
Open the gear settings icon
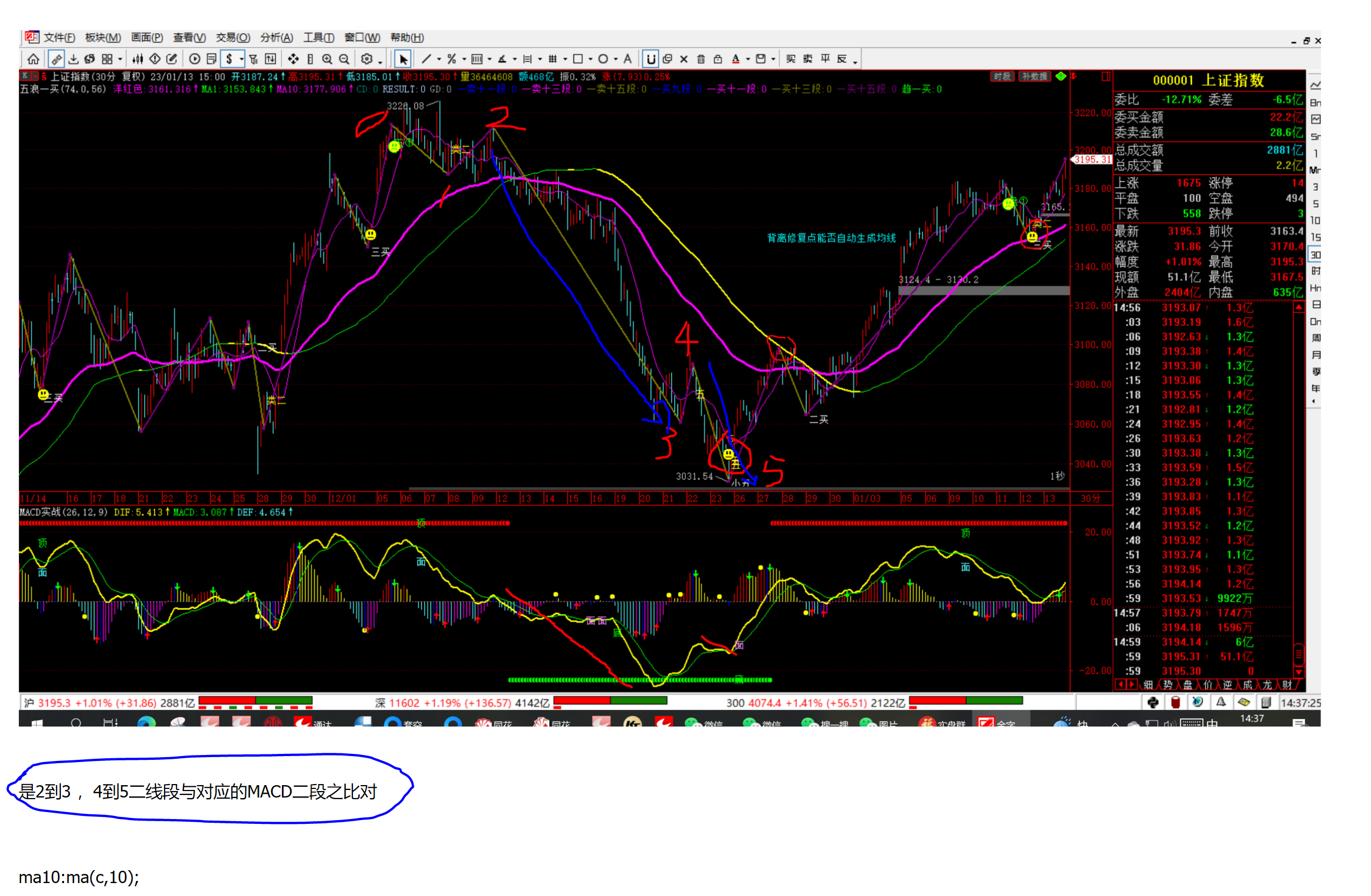(x=366, y=59)
